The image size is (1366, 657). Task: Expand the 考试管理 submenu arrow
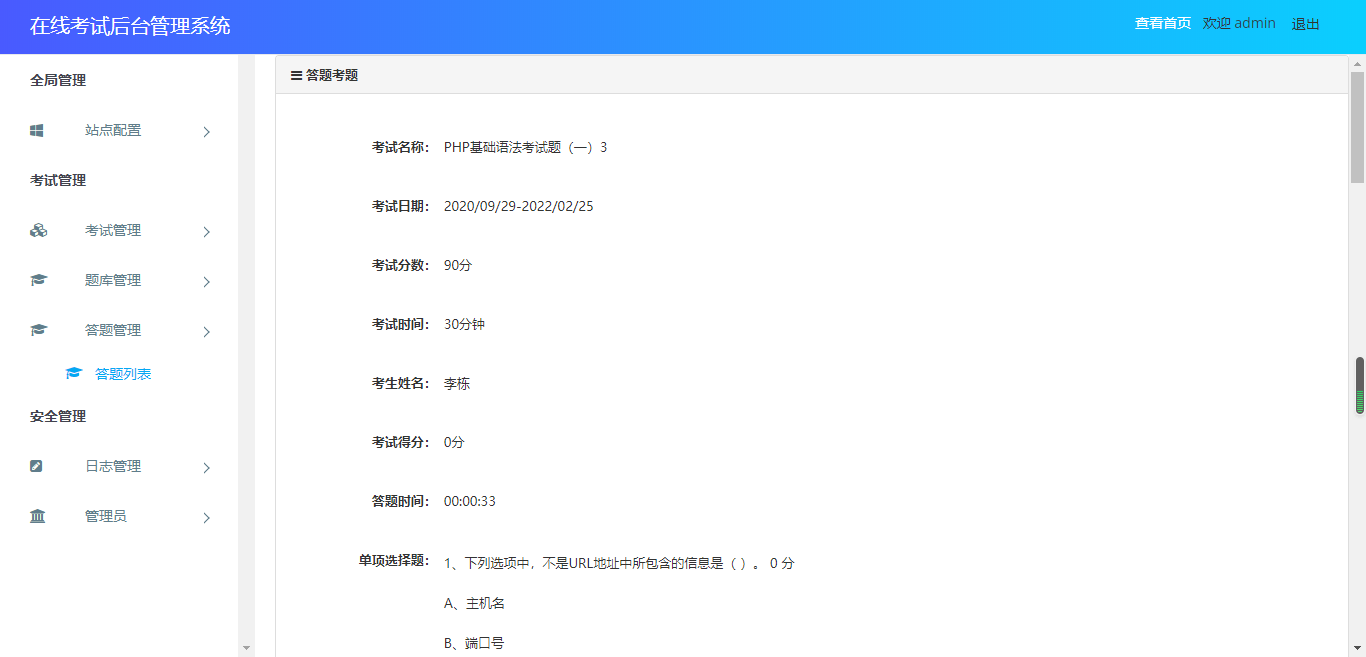click(x=206, y=231)
